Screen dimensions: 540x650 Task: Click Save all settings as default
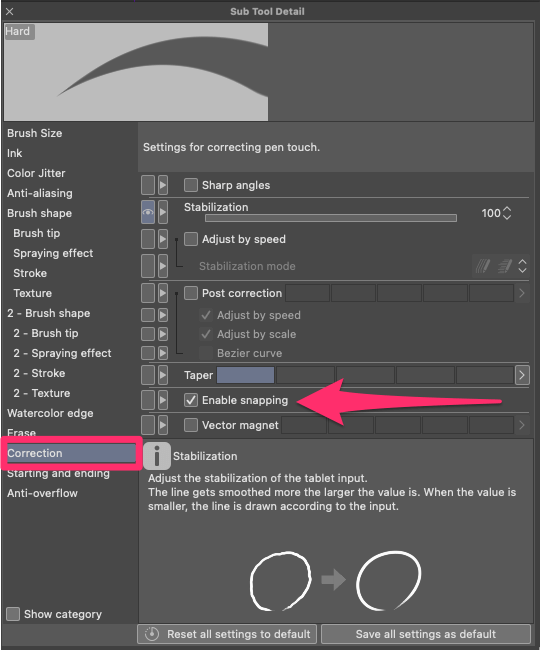point(426,634)
